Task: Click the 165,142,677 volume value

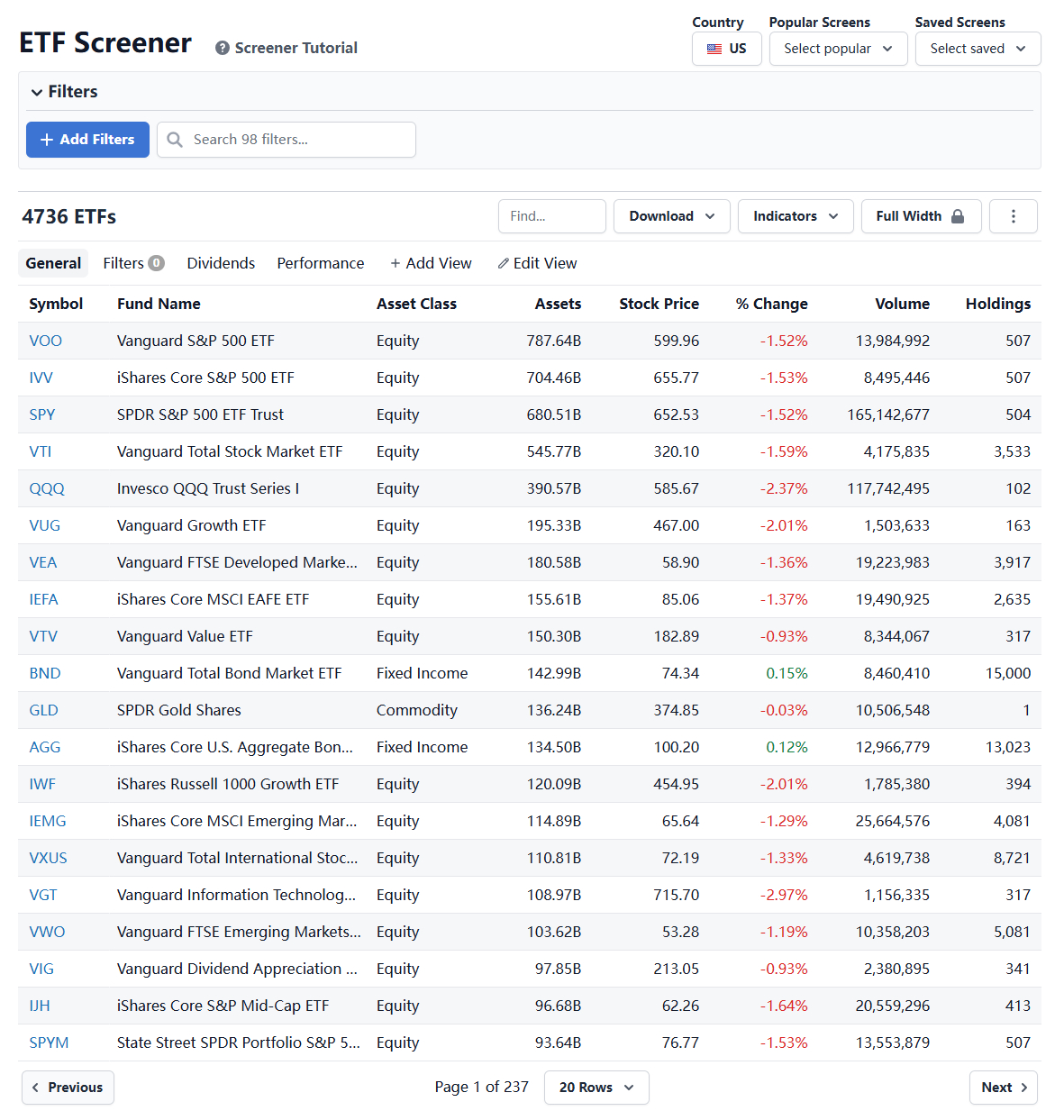Action: click(x=888, y=414)
